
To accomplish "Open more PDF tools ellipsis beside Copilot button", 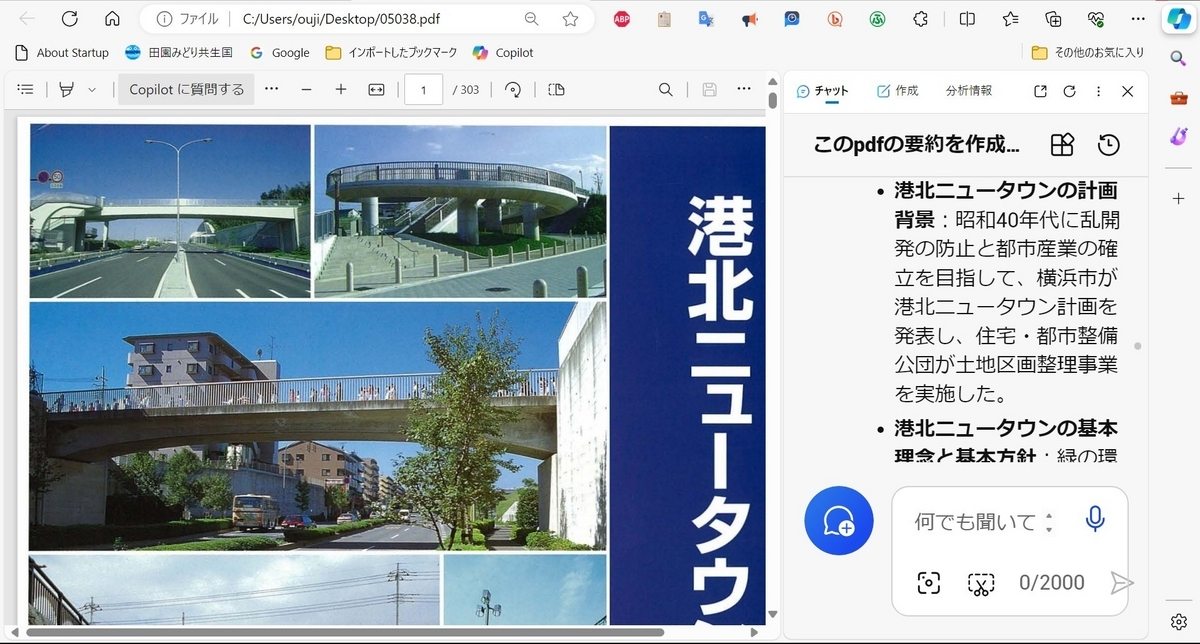I will coord(271,89).
